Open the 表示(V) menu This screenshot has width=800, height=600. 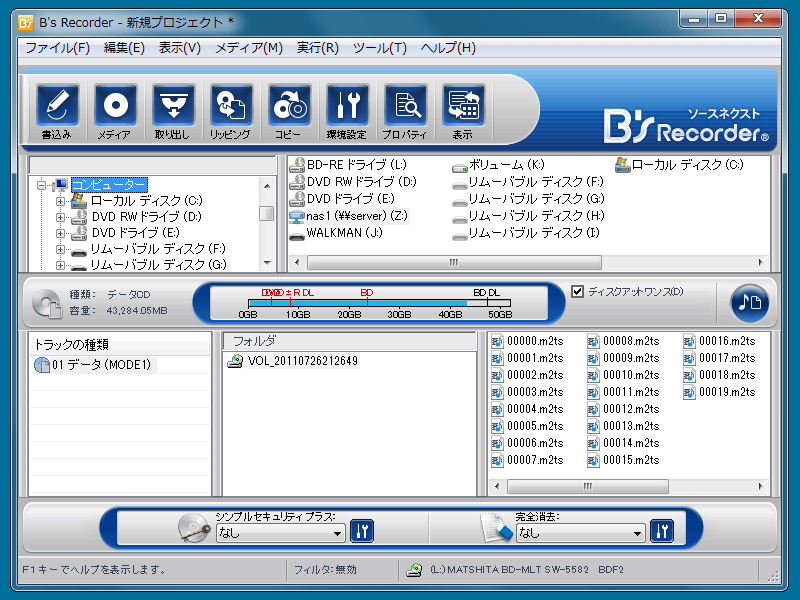180,48
